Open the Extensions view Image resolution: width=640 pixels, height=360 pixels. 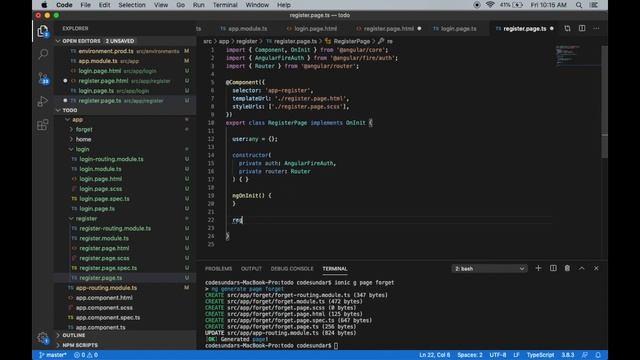click(43, 124)
